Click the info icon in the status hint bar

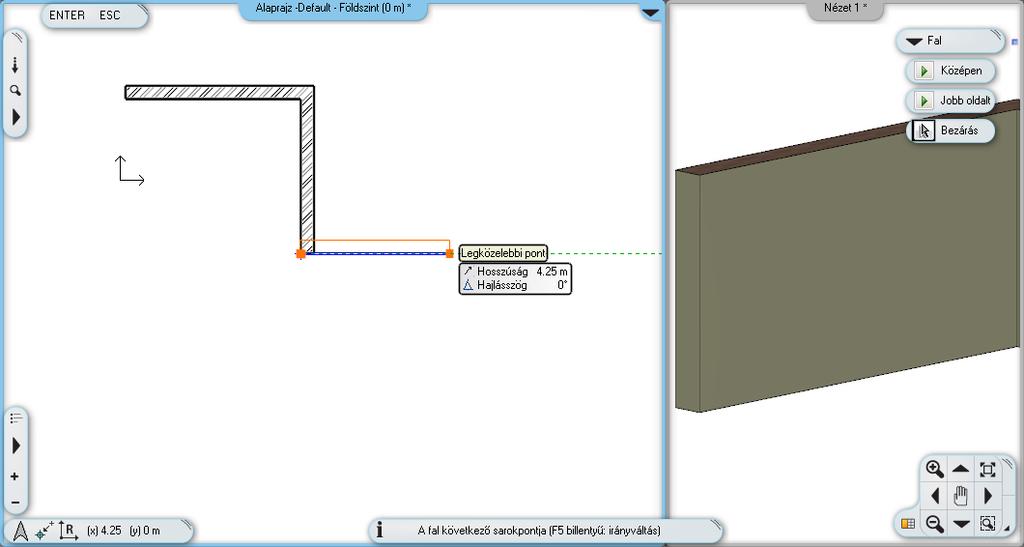point(380,530)
